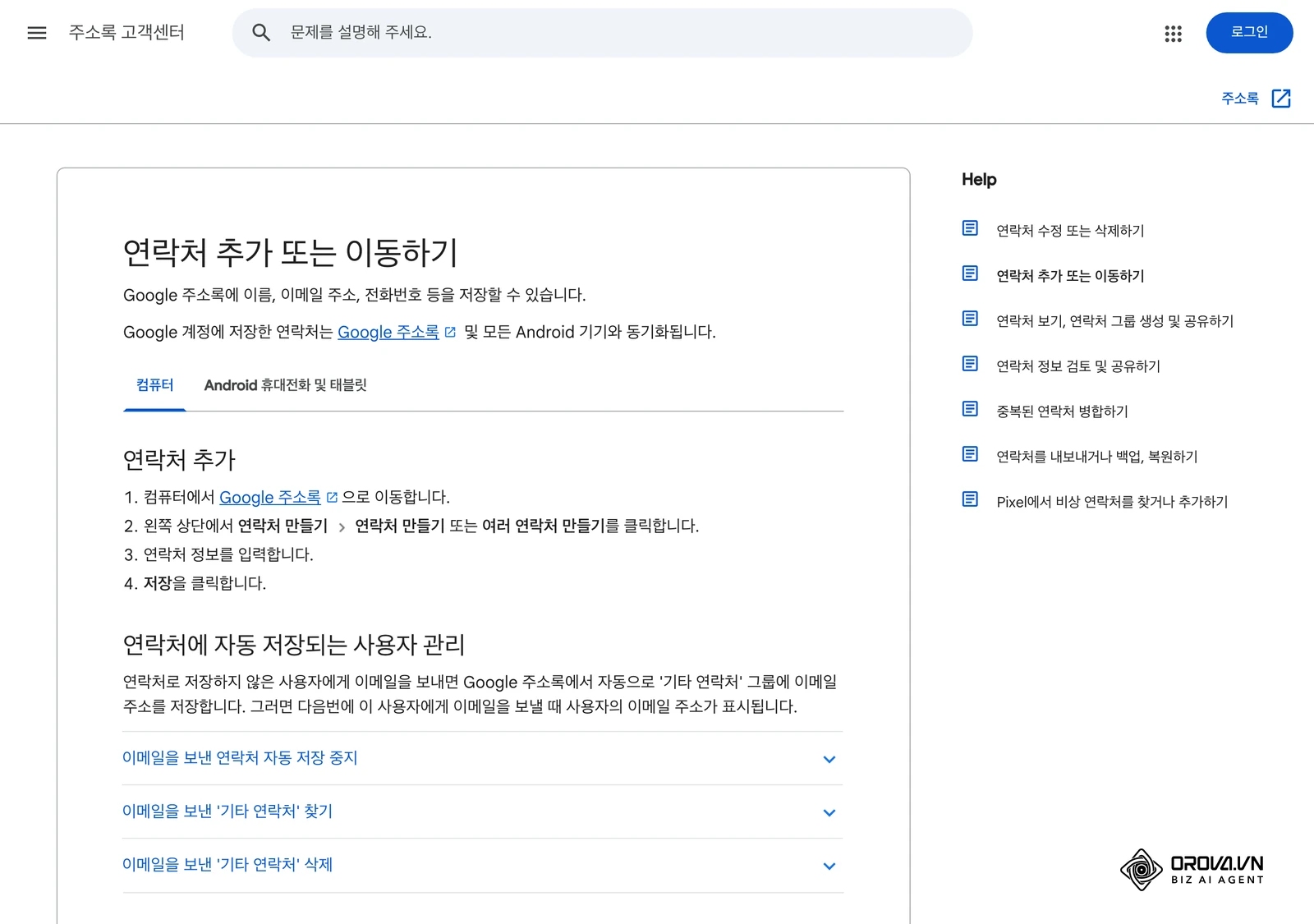Viewport: 1314px width, 924px height.
Task: Click the 로그인 button
Action: click(x=1249, y=33)
